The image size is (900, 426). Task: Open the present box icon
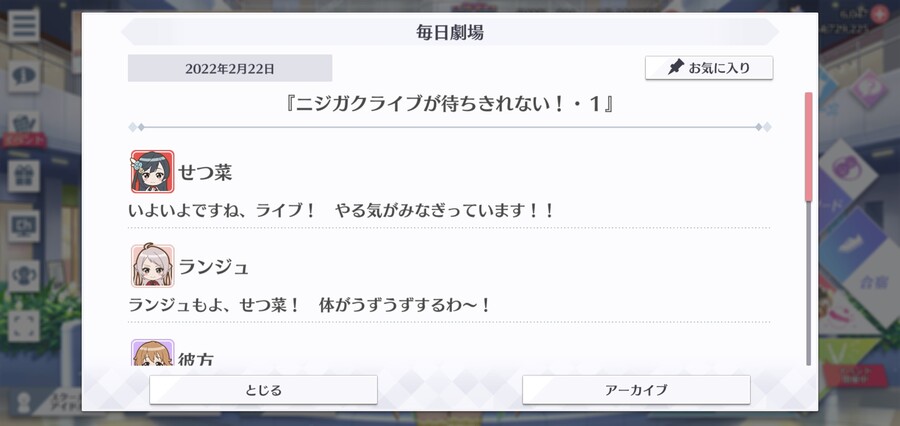24,176
